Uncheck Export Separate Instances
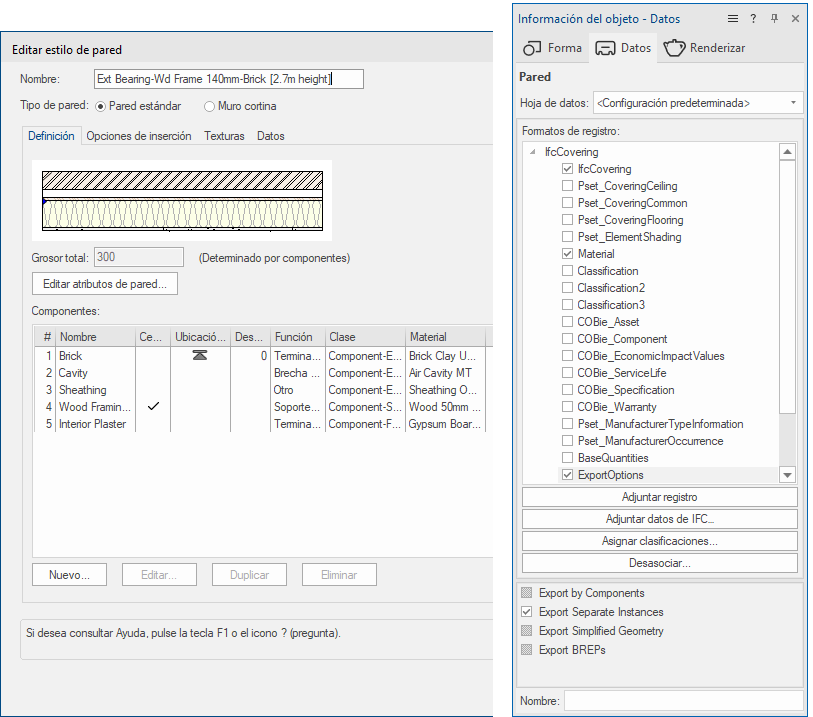This screenshot has height=717, width=813. (527, 612)
